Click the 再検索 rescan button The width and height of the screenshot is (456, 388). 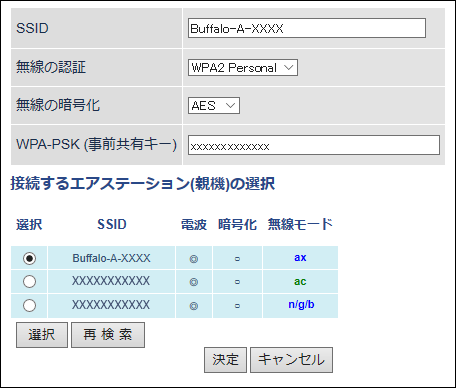tap(108, 335)
